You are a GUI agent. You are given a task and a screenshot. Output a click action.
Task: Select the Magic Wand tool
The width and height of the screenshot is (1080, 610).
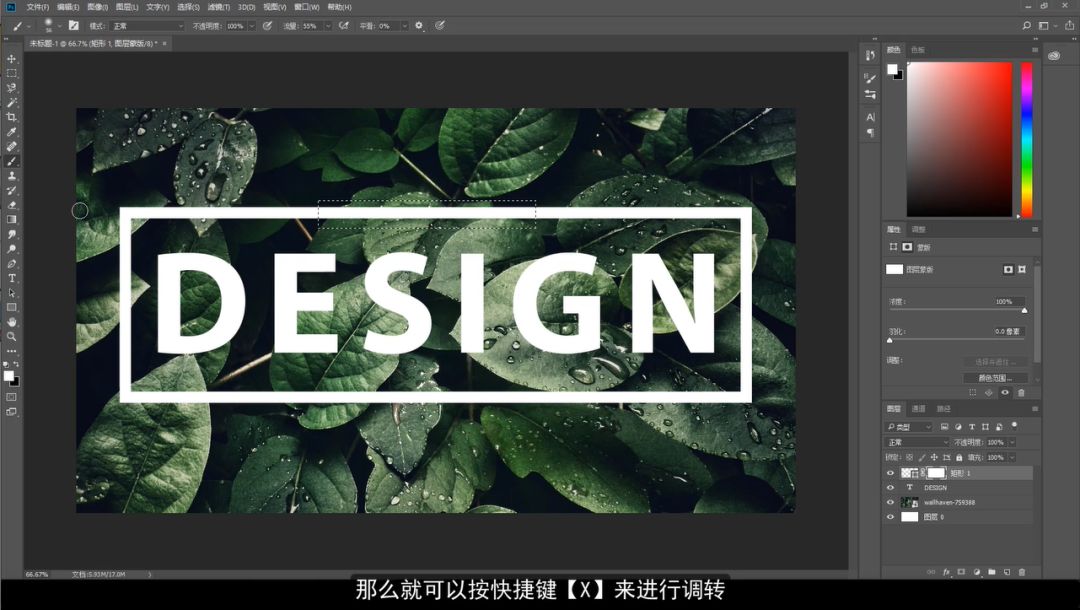click(12, 103)
